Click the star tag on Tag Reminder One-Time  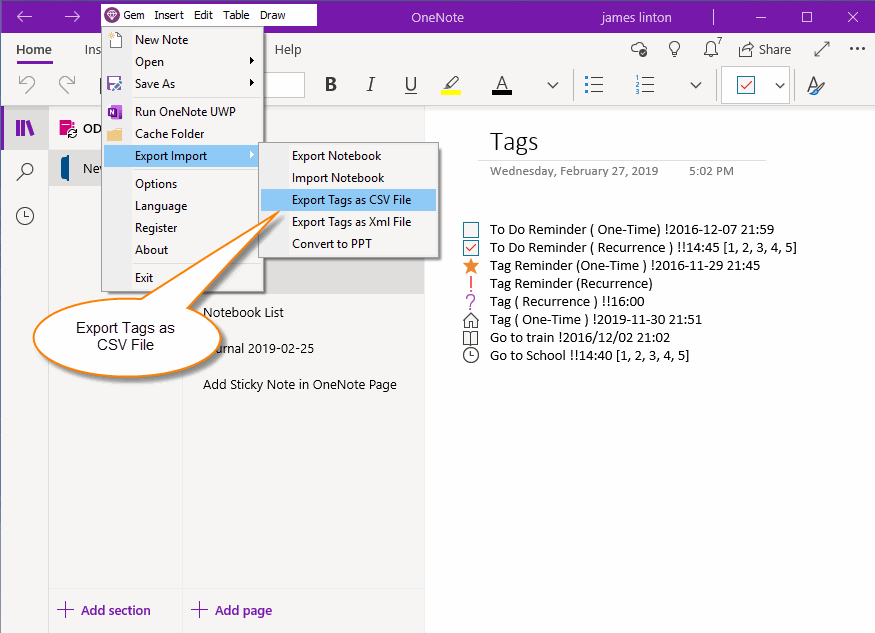click(471, 266)
